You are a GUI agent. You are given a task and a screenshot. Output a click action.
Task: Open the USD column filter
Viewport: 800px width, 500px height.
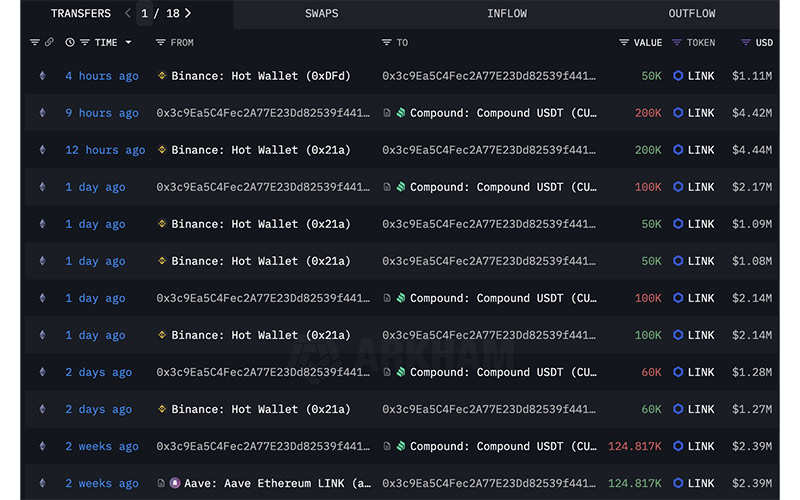745,42
